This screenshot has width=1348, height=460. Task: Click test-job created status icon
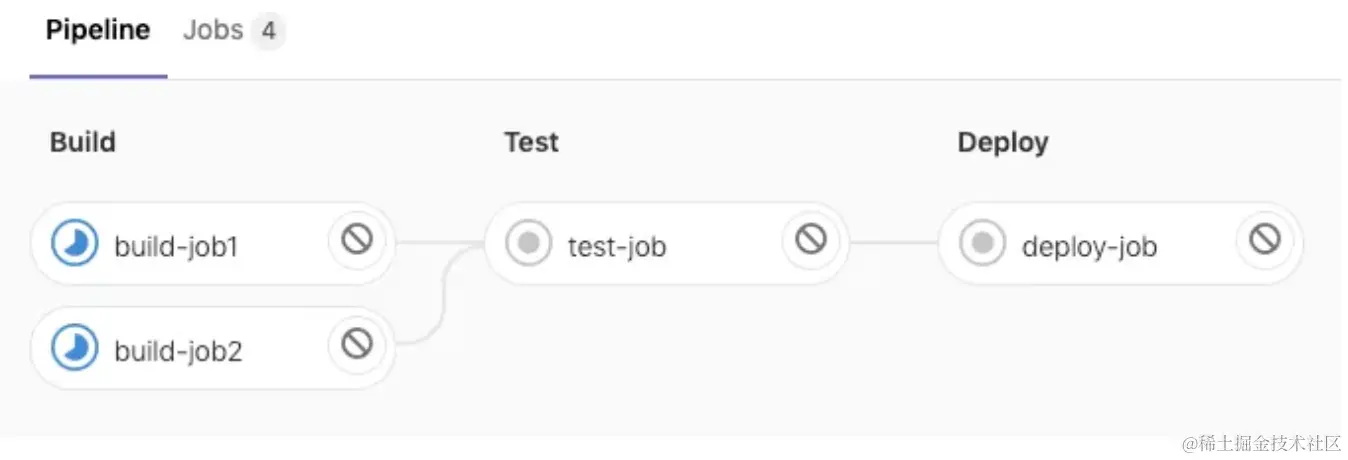click(x=529, y=244)
